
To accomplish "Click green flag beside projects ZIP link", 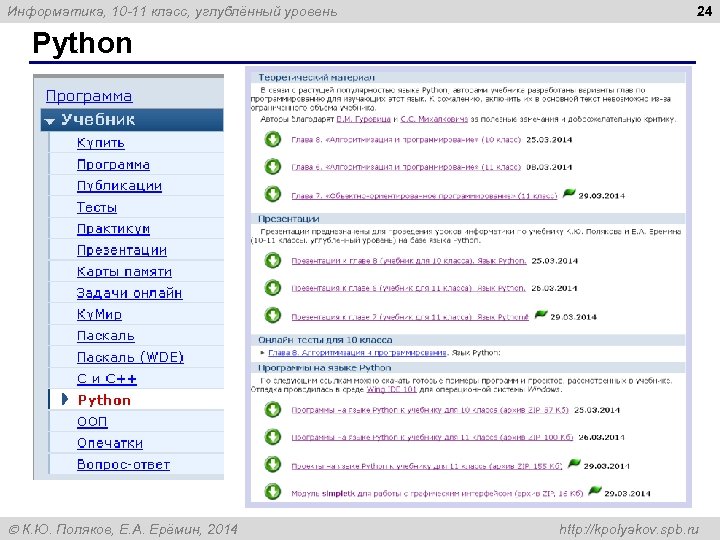I will [x=574, y=463].
